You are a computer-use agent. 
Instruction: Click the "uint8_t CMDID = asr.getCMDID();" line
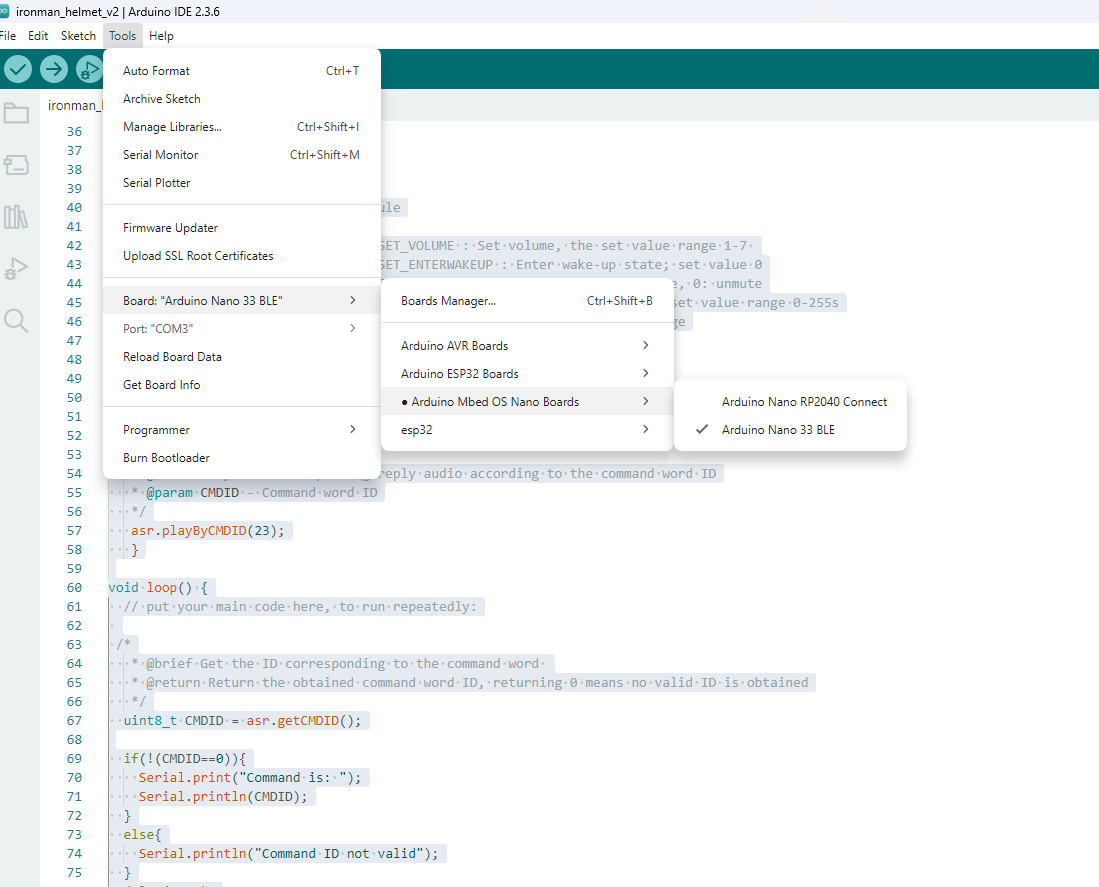coord(242,720)
